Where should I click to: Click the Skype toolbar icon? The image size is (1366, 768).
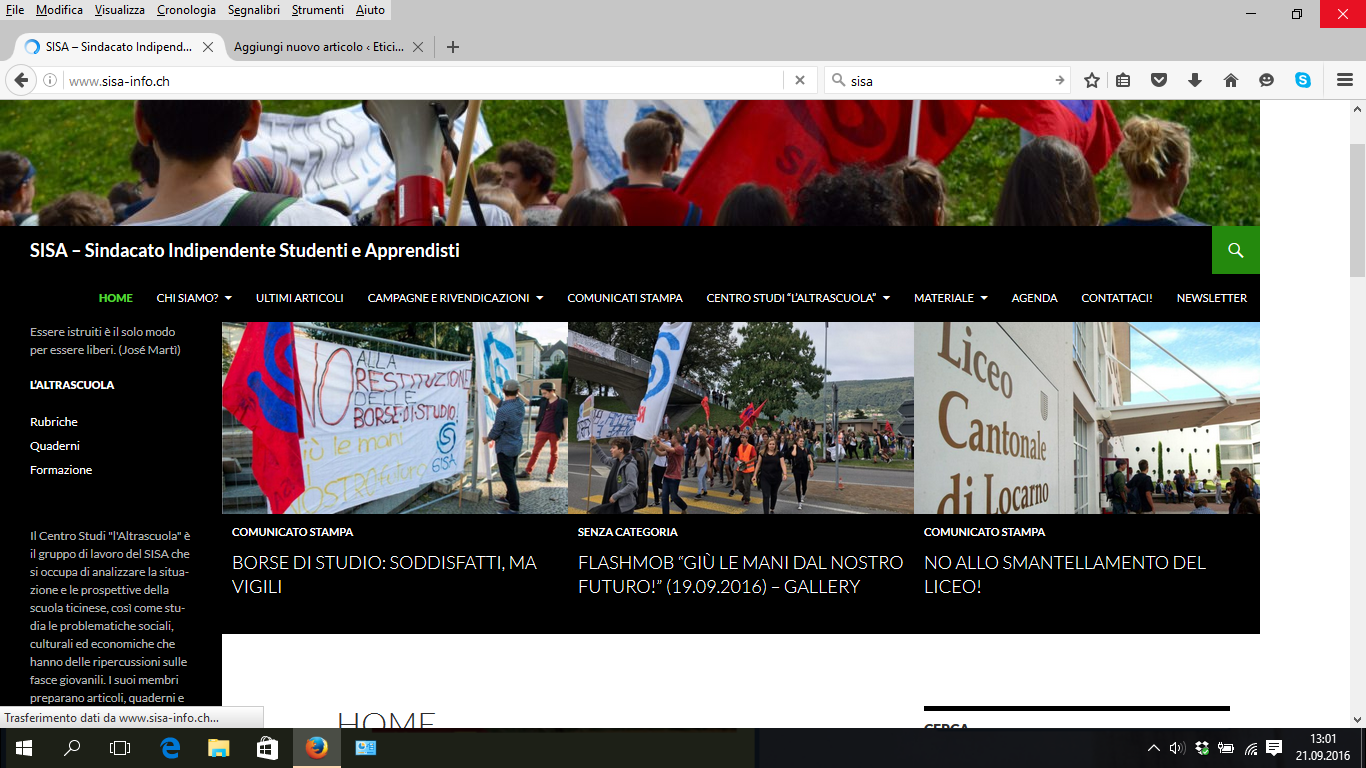(1303, 81)
